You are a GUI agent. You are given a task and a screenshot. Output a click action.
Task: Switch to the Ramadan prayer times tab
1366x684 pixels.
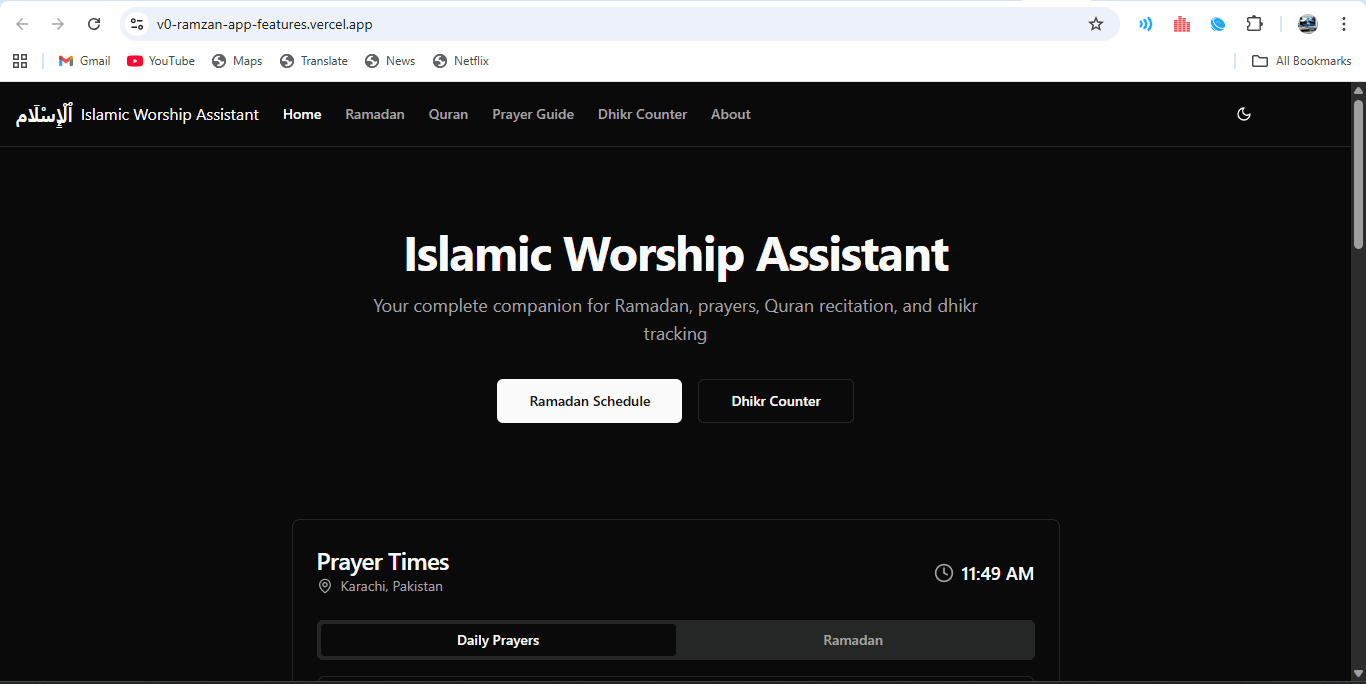(853, 640)
